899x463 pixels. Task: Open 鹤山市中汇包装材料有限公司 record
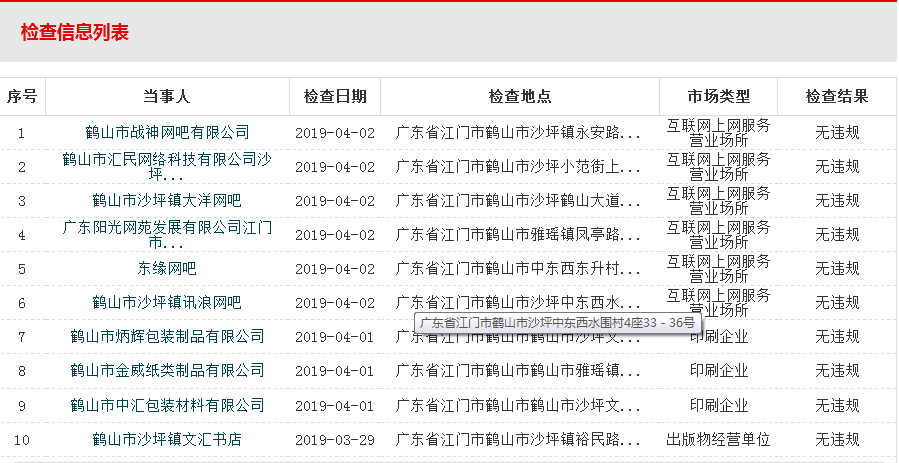coord(167,405)
